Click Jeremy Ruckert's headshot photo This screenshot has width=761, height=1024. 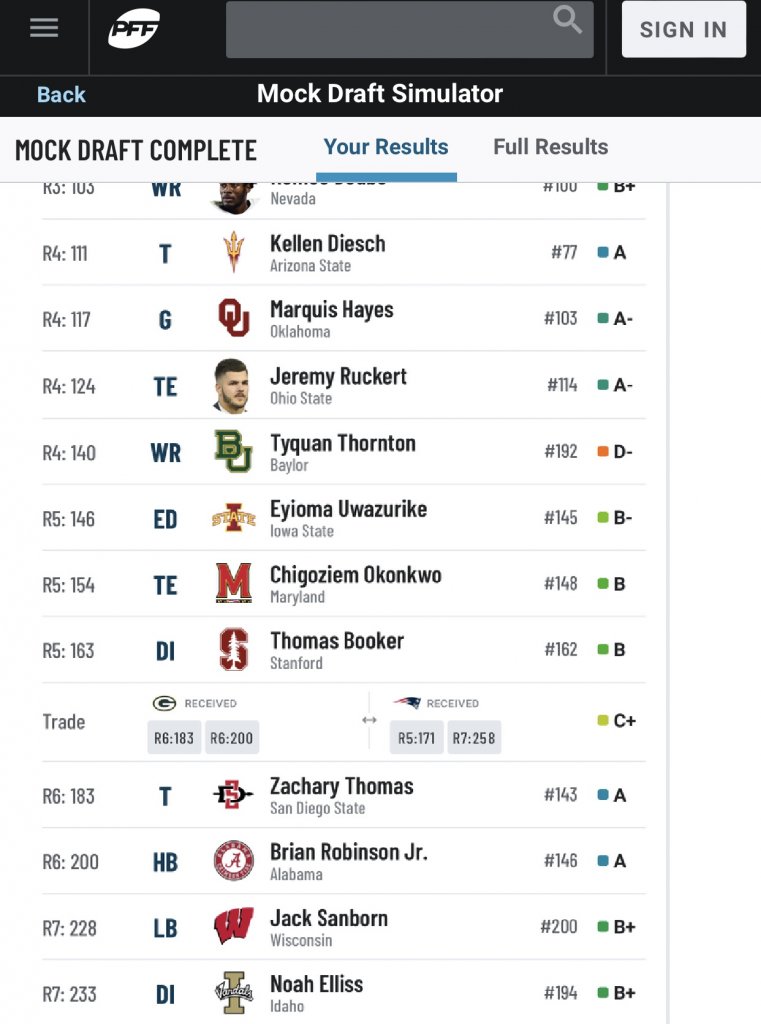point(232,385)
